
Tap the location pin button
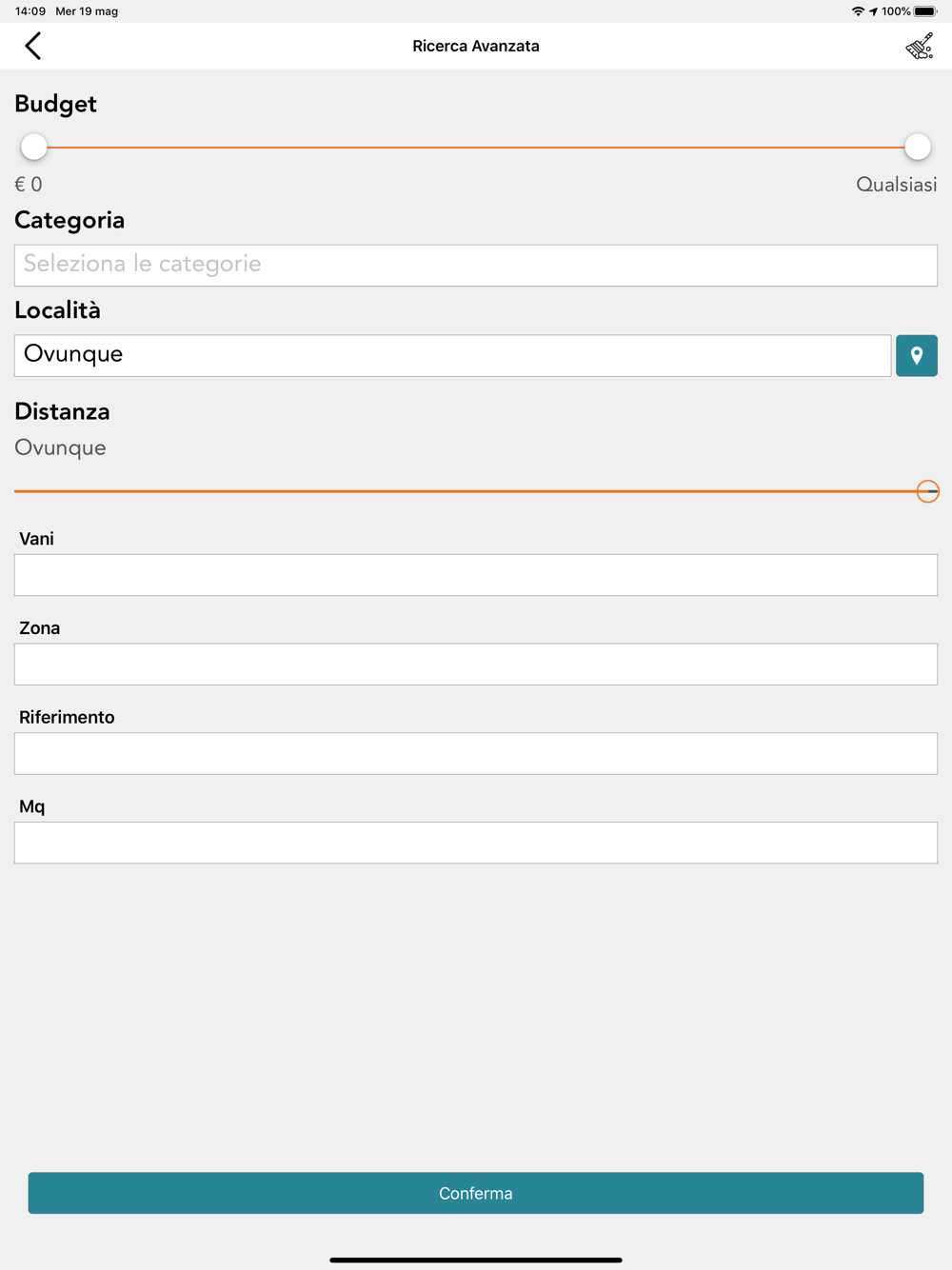pos(916,355)
